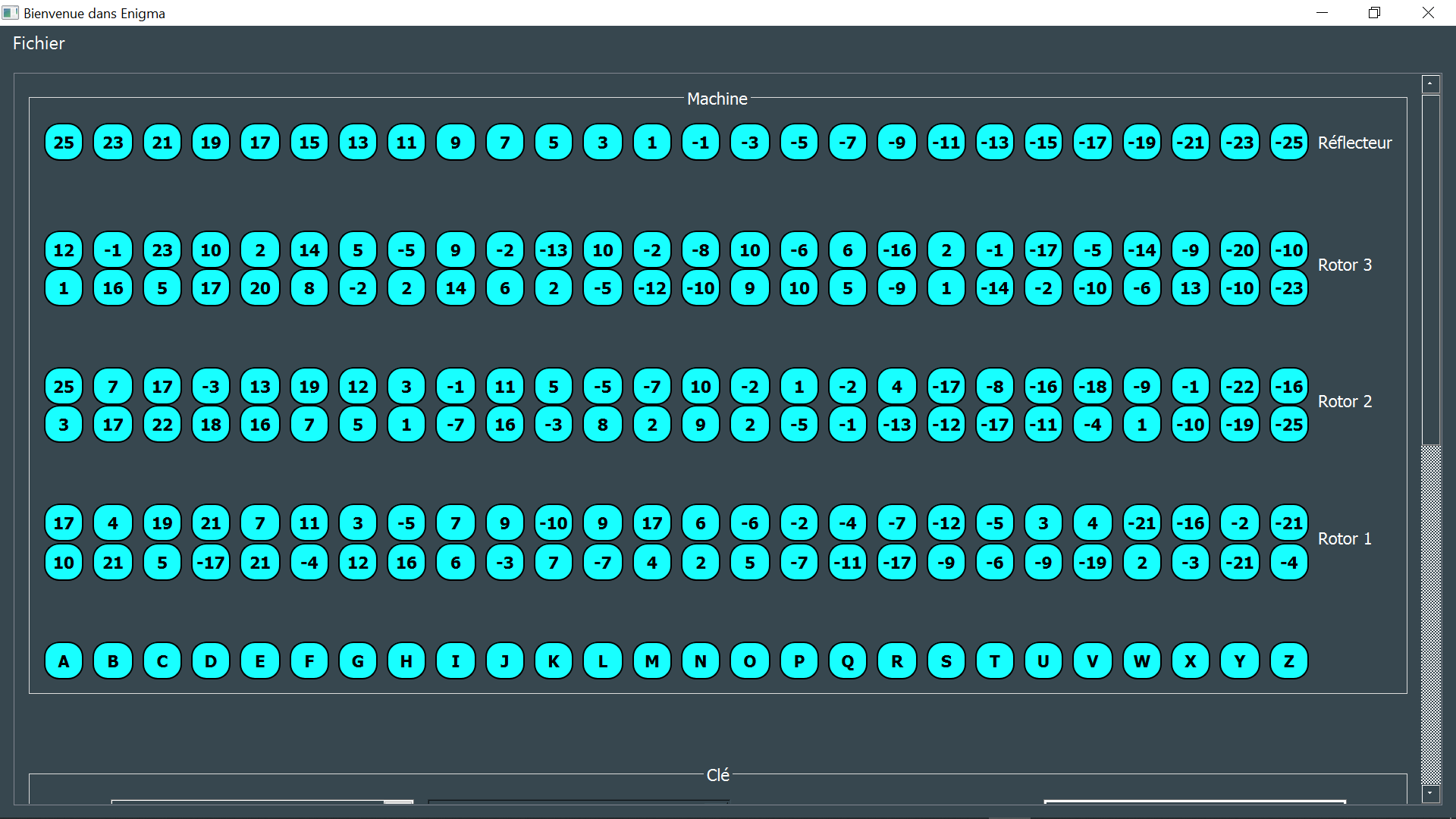This screenshot has width=1456, height=819.
Task: Click the -13 button in Rotor 2's bottom row
Action: (896, 425)
